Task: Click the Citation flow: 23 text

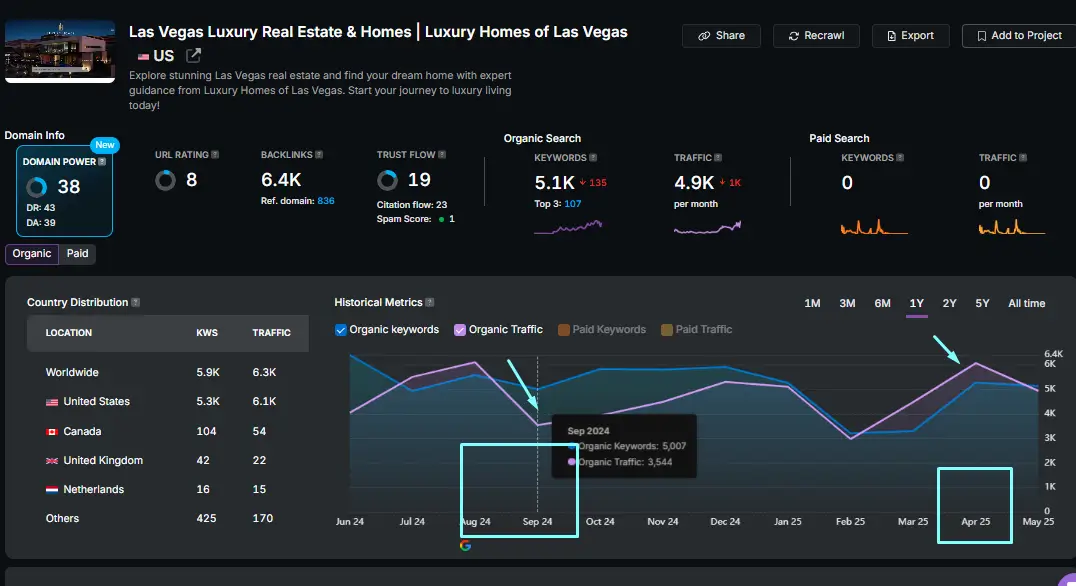Action: pos(412,204)
